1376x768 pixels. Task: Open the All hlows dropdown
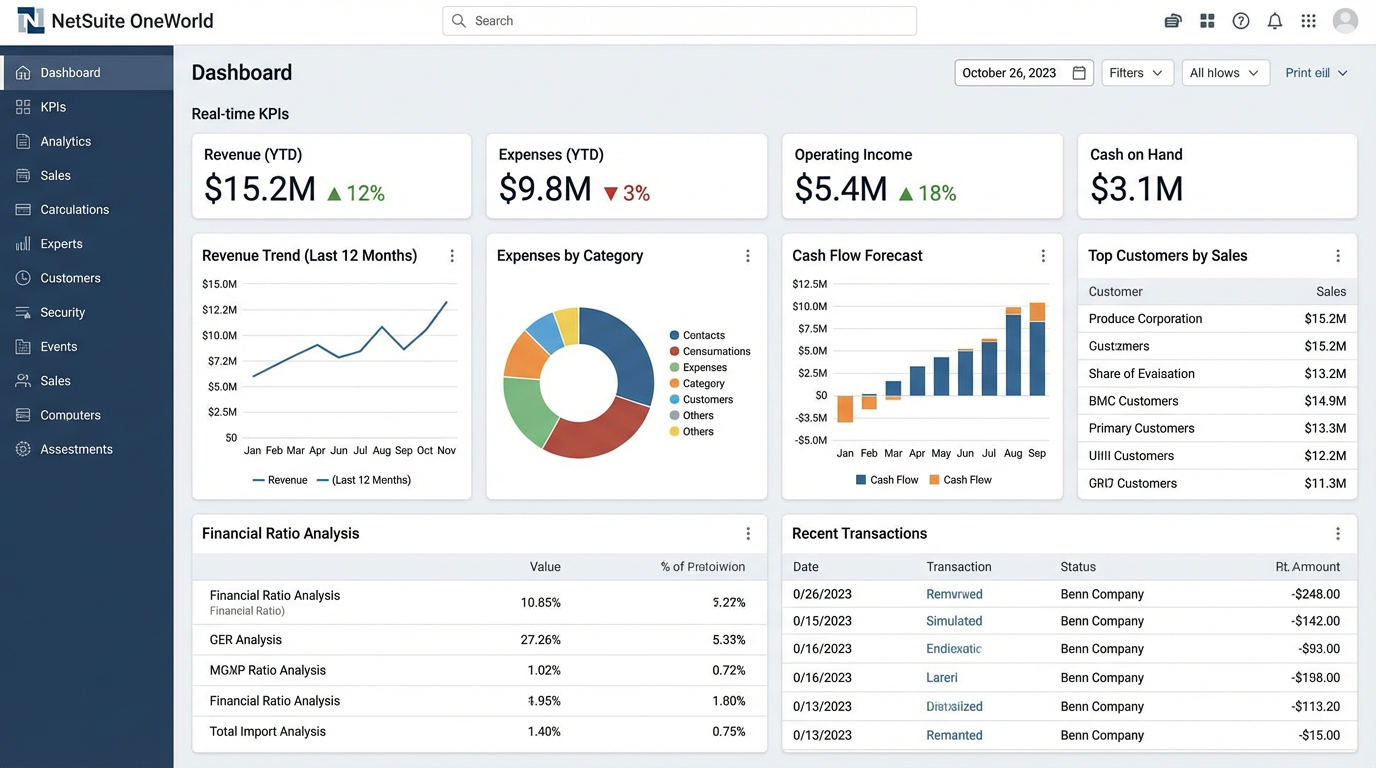(x=1225, y=72)
